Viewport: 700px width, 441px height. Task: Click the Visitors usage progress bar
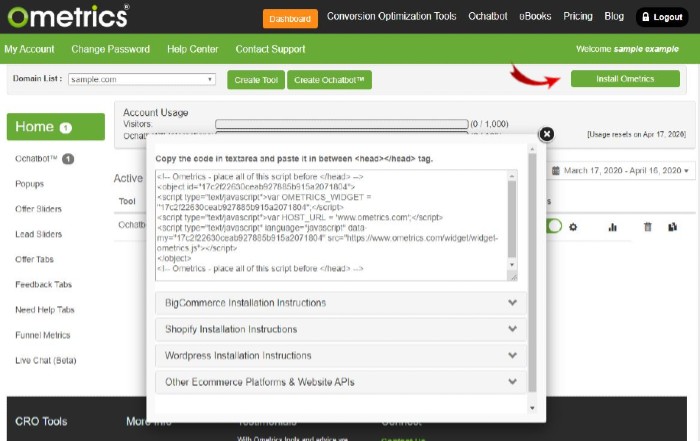coord(342,124)
